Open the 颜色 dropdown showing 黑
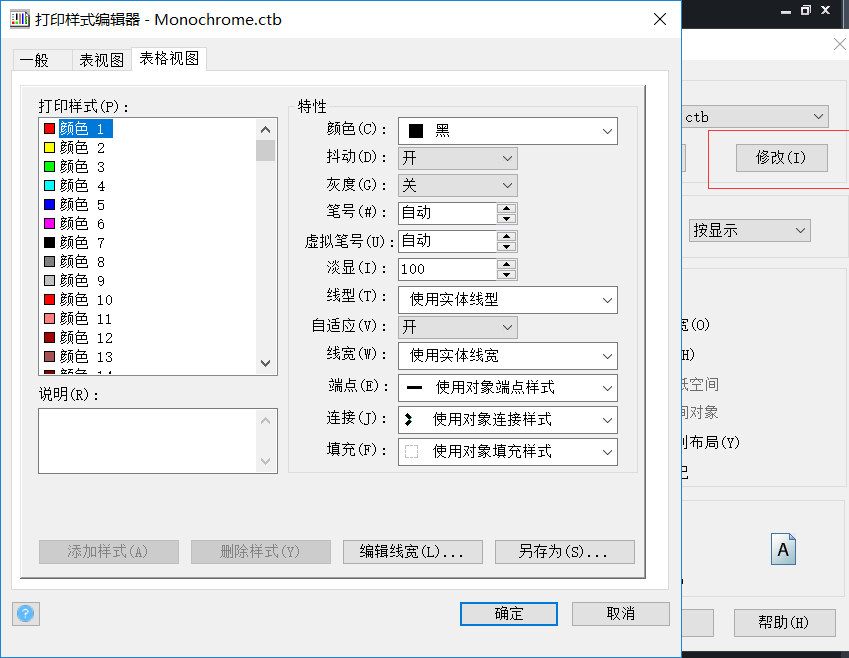849x658 pixels. coord(608,130)
